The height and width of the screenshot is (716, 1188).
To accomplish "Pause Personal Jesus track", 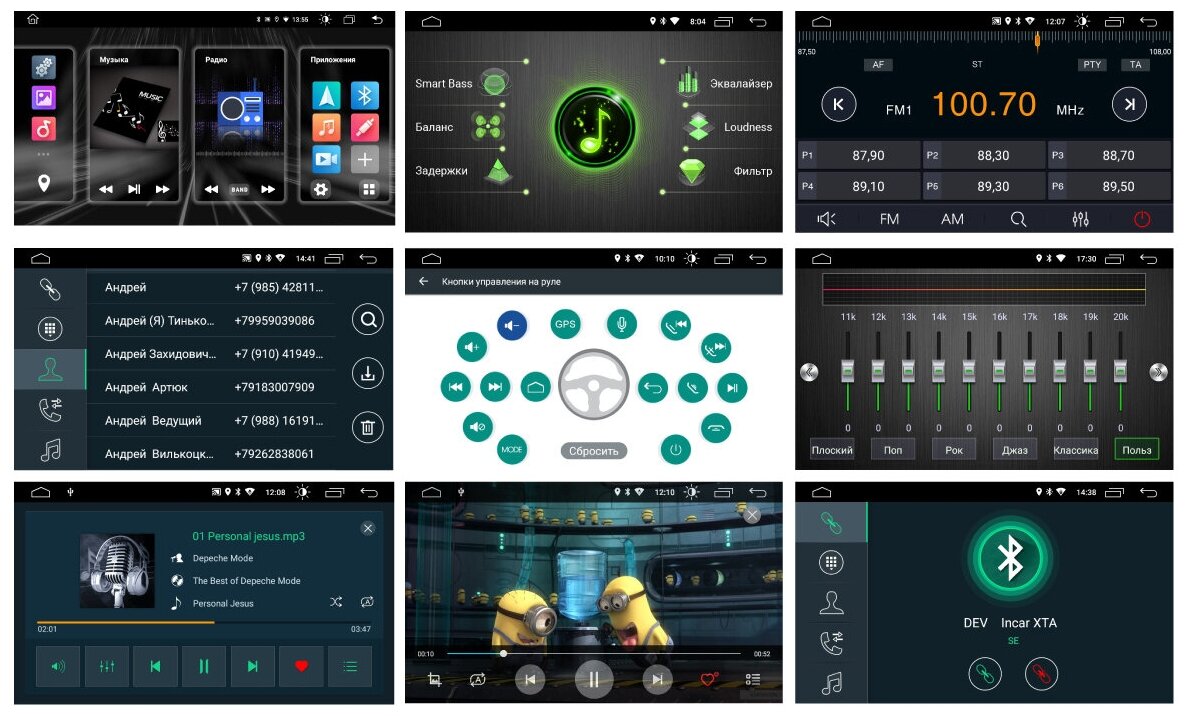I will [x=204, y=666].
